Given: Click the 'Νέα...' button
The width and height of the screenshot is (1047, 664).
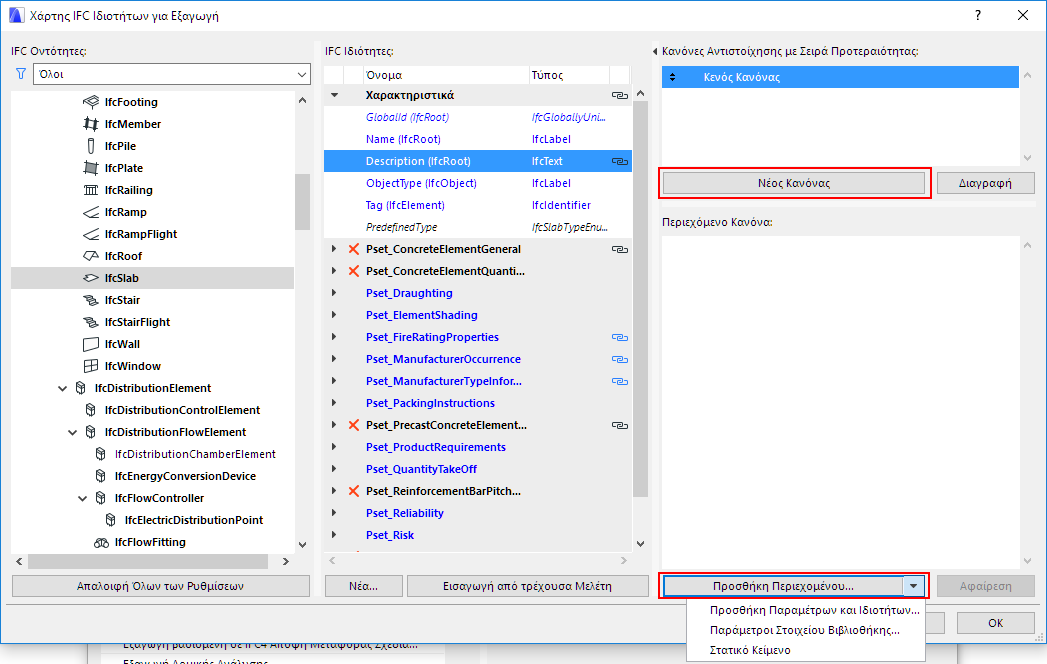Looking at the screenshot, I should pyautogui.click(x=363, y=586).
